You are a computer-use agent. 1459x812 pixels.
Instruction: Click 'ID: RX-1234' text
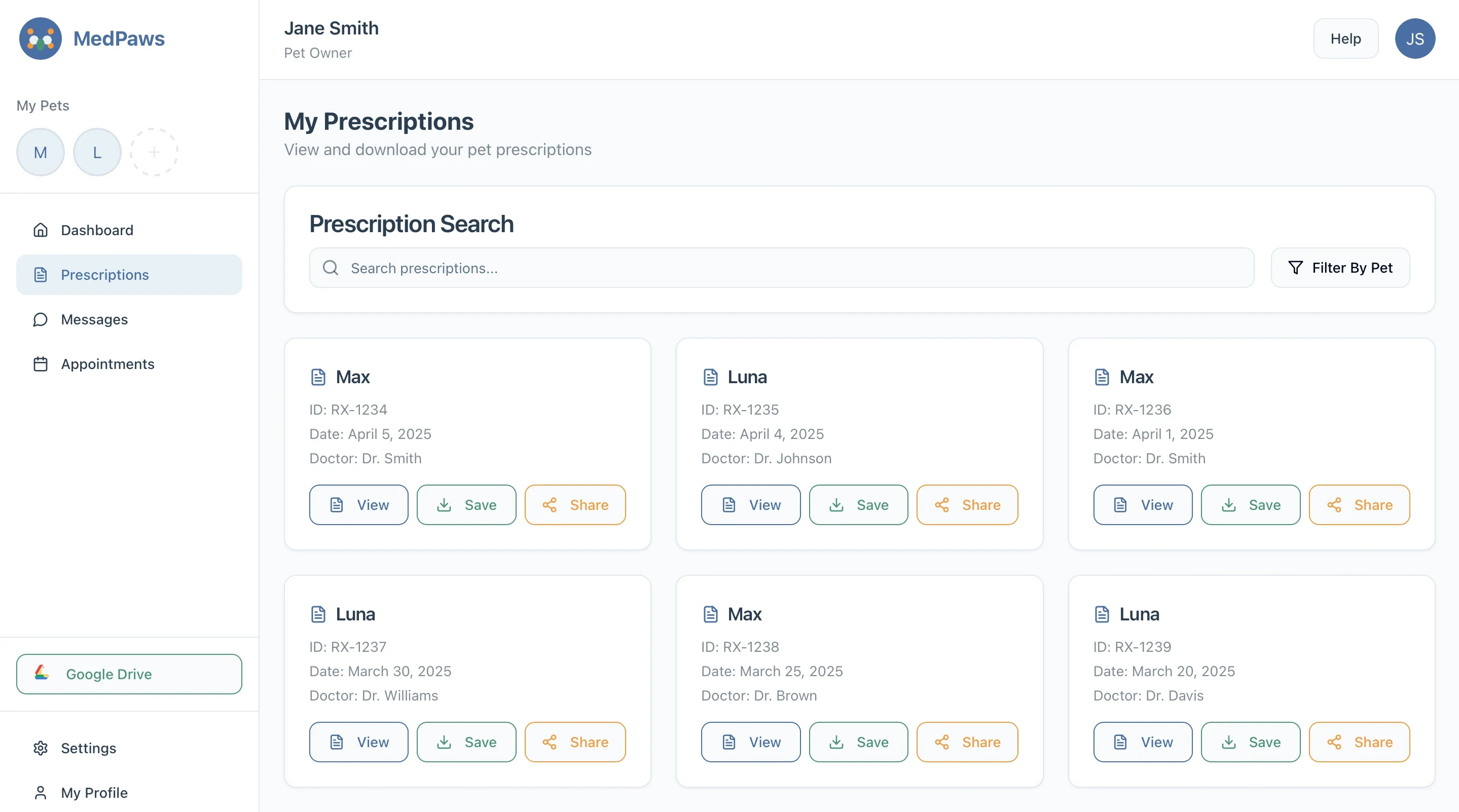click(x=348, y=410)
